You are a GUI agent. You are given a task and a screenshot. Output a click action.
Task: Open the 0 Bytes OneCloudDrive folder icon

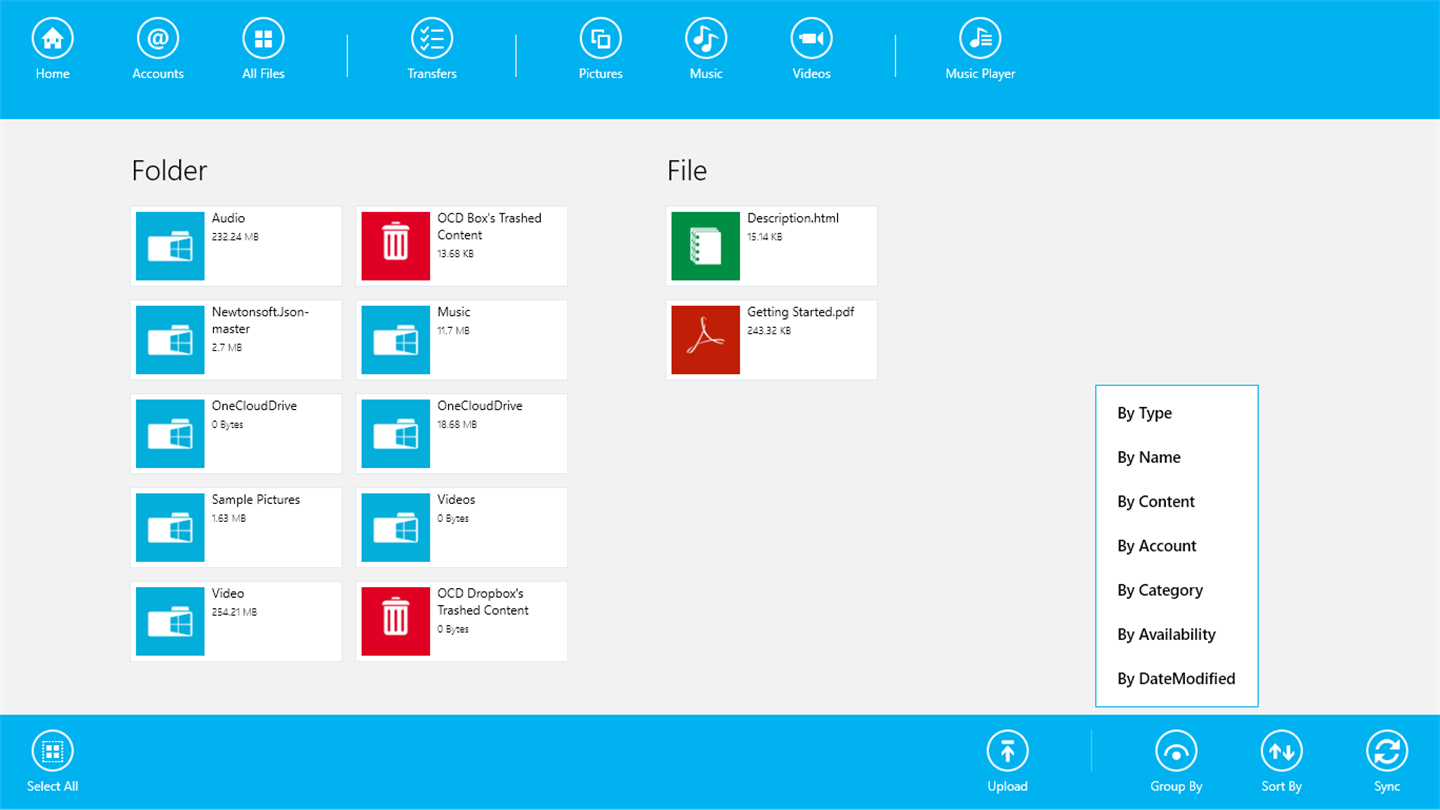click(x=170, y=434)
